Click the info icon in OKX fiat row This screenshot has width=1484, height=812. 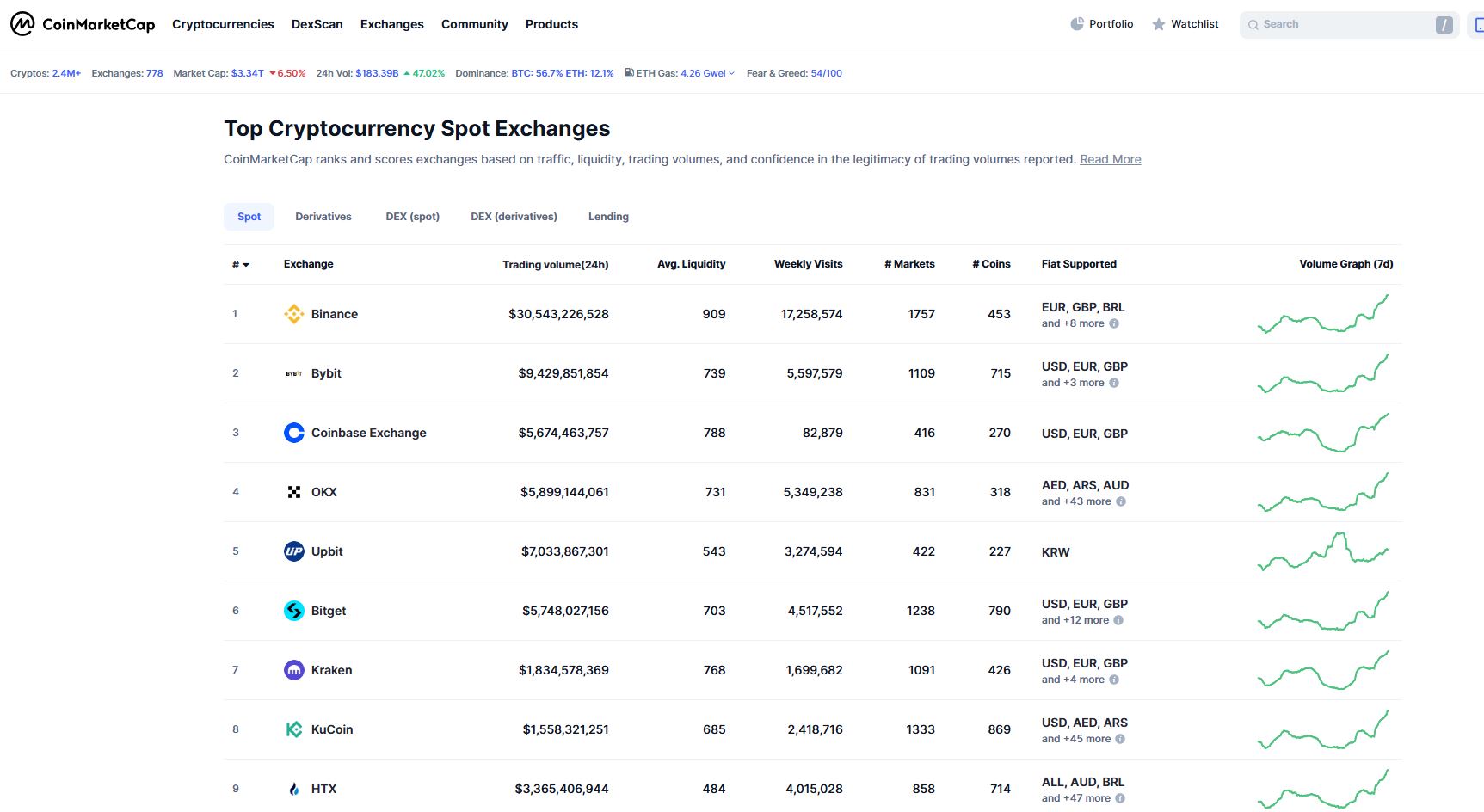tap(1121, 501)
